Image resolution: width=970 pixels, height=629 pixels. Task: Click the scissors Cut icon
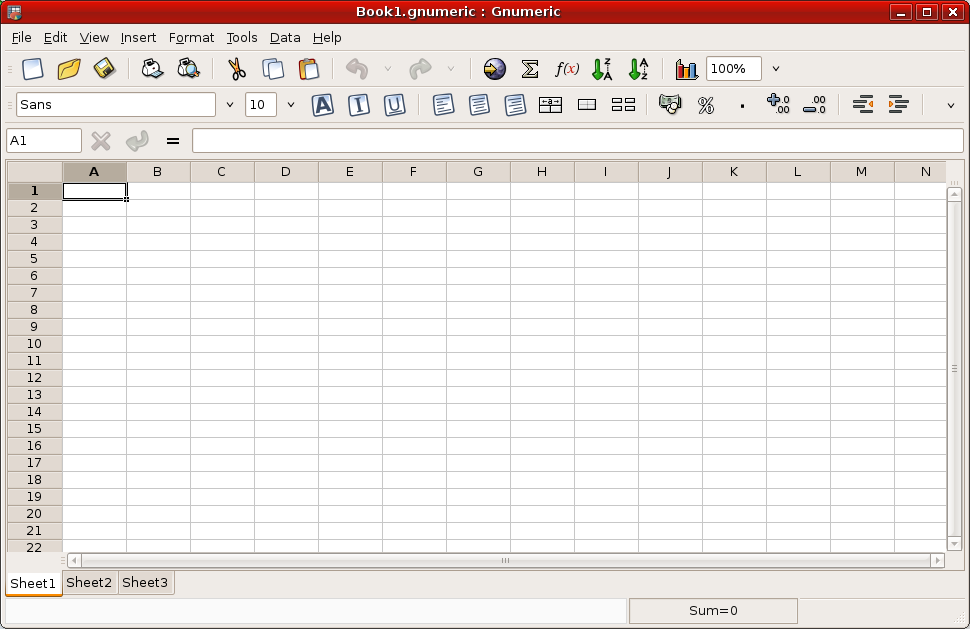(236, 69)
